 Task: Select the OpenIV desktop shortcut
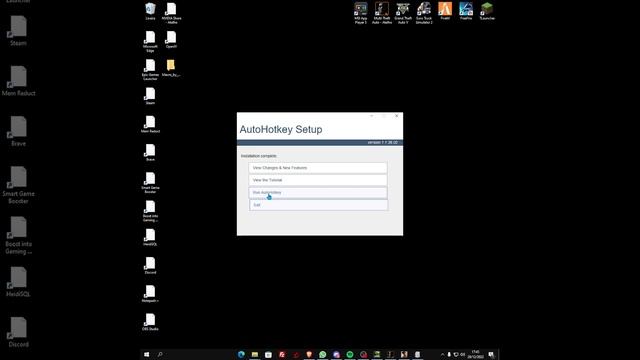171,40
